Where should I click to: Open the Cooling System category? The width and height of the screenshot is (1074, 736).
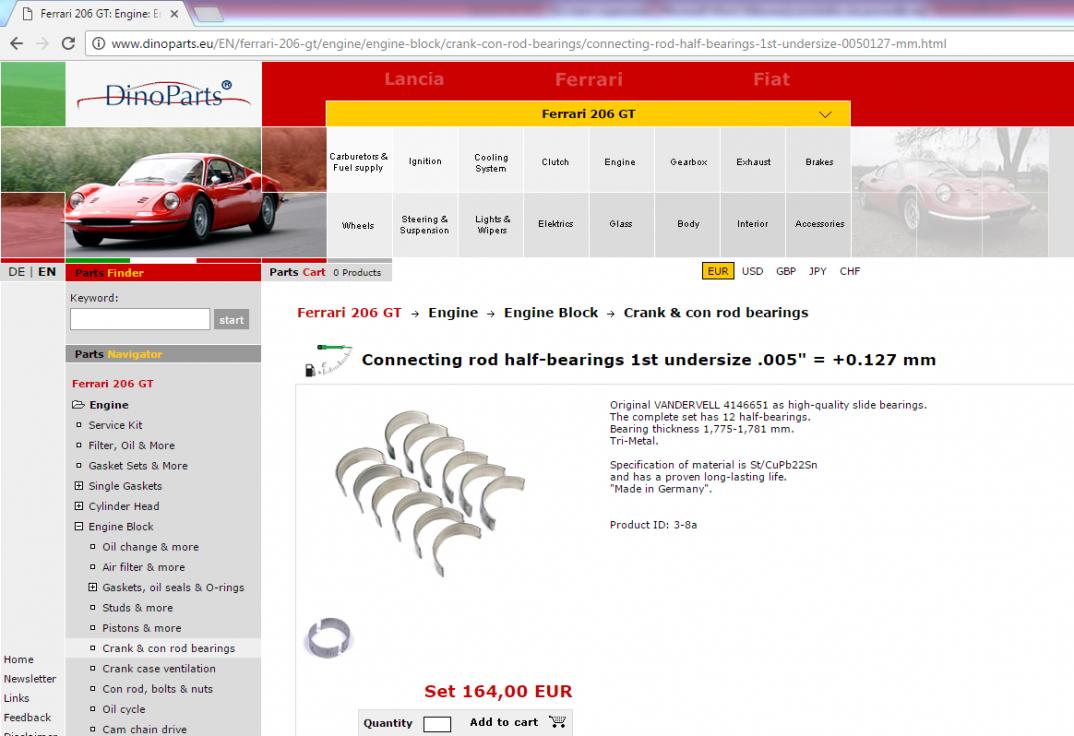pos(491,162)
